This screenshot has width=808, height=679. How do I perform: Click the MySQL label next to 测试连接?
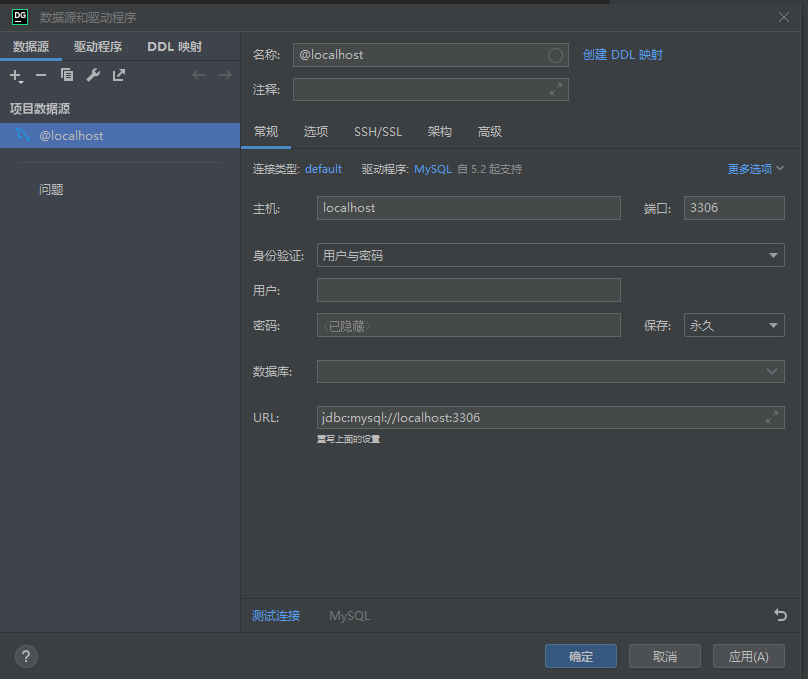pos(349,616)
